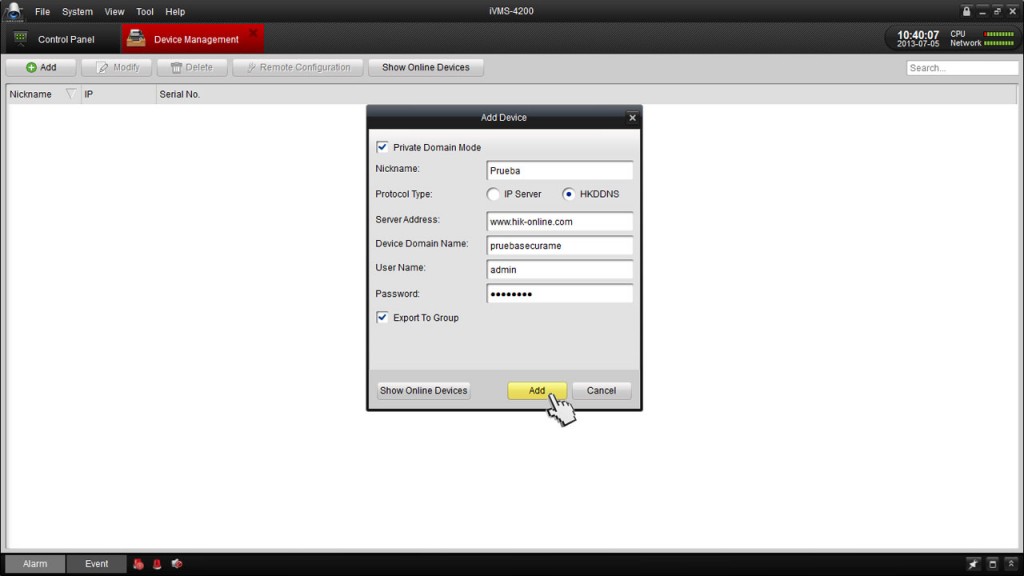1024x576 pixels.
Task: Open the File menu
Action: point(42,12)
